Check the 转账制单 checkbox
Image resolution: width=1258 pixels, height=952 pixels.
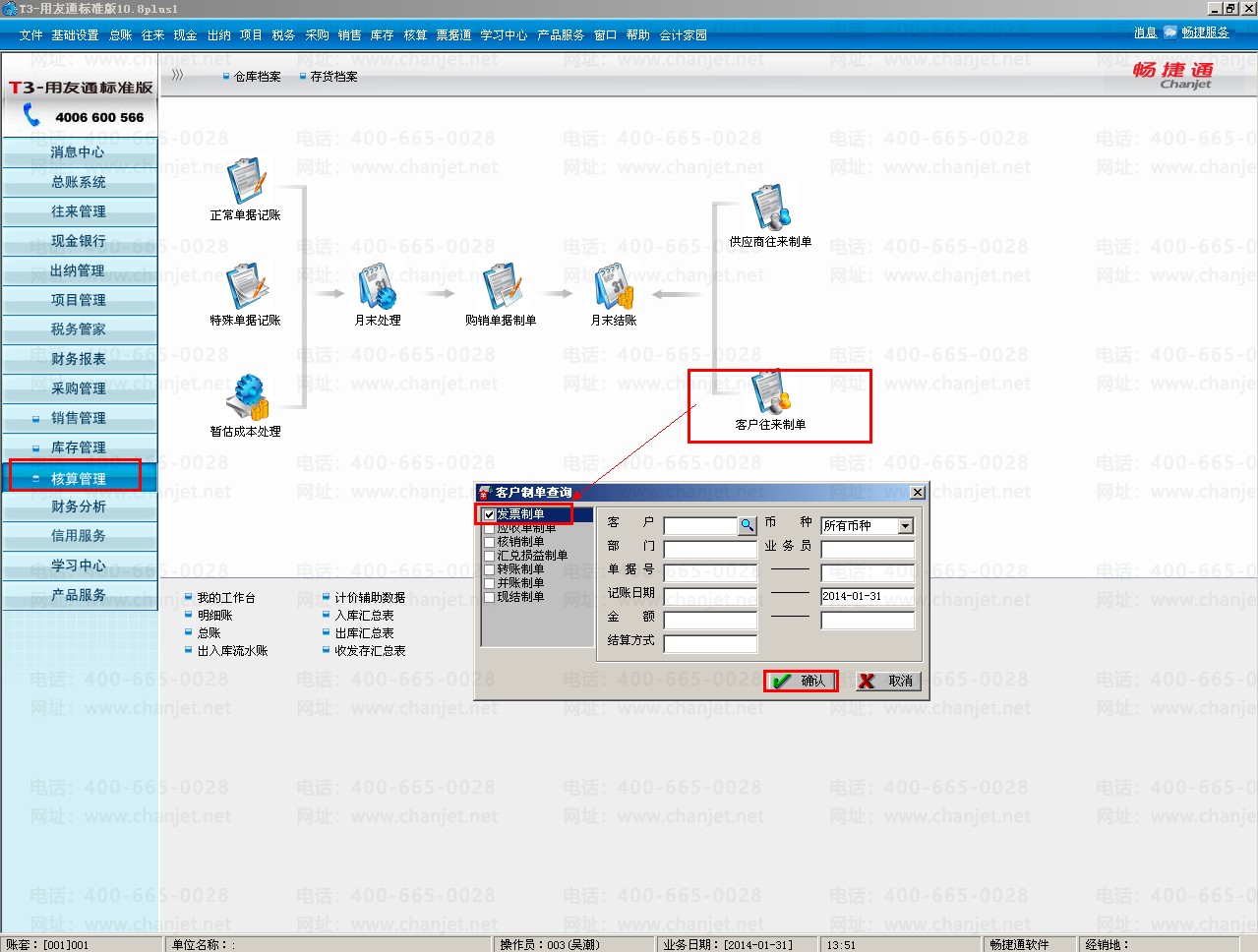pos(490,569)
